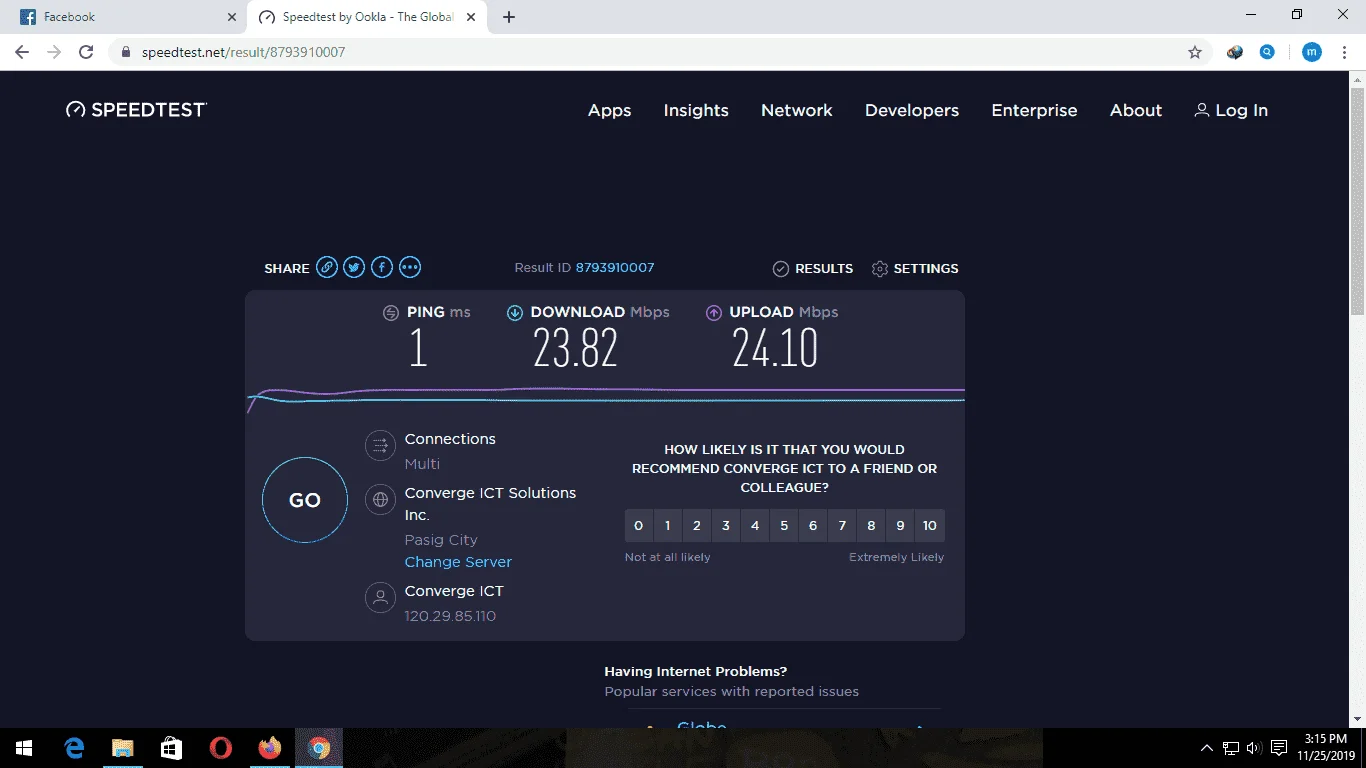Screen dimensions: 1366x768
Task: Open File Explorer from taskbar
Action: pyautogui.click(x=122, y=748)
